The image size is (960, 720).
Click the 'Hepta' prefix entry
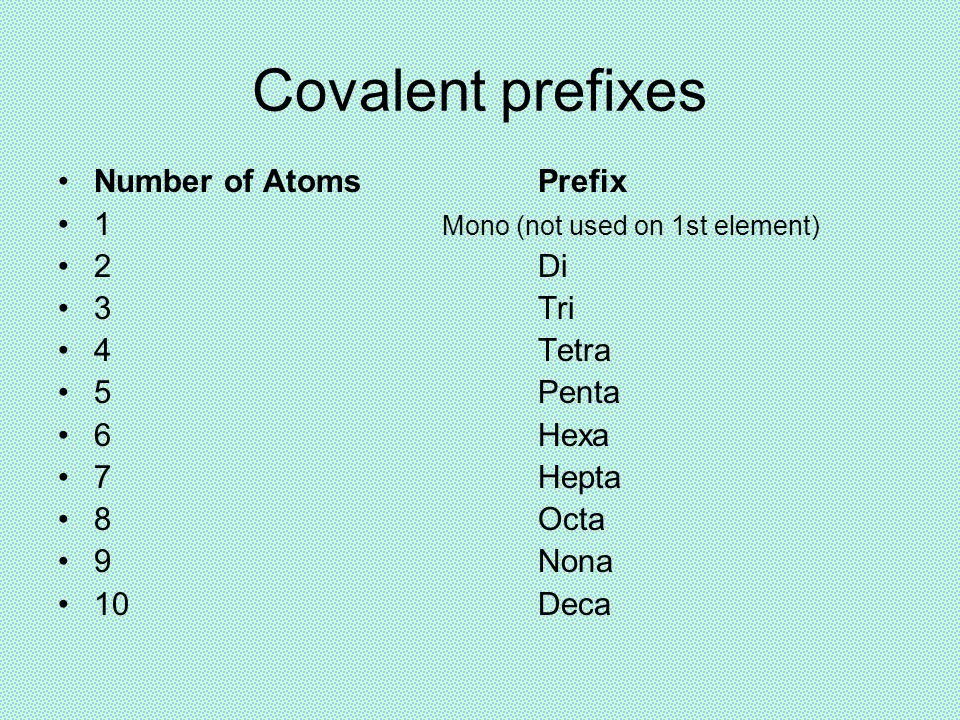pos(579,478)
